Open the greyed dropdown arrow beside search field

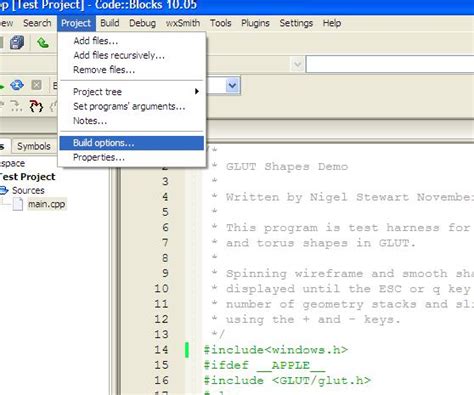point(297,64)
